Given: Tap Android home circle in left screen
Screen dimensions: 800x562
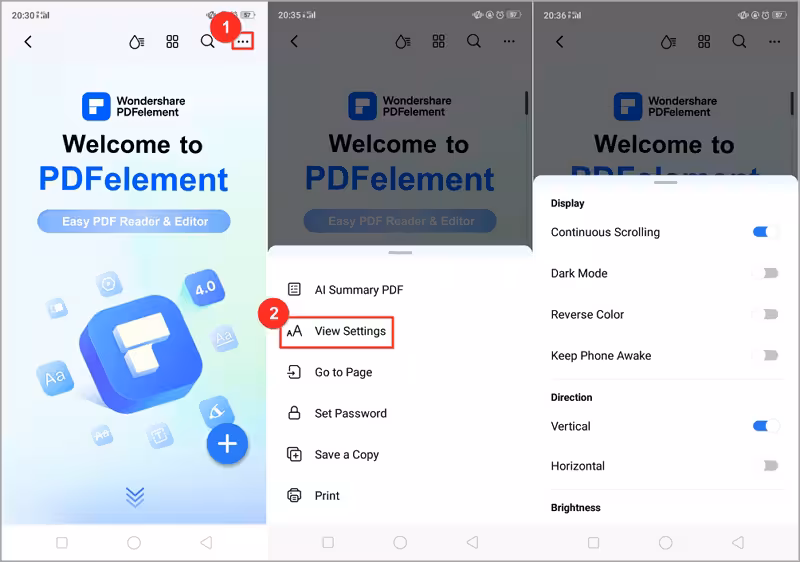Looking at the screenshot, I should (x=134, y=543).
